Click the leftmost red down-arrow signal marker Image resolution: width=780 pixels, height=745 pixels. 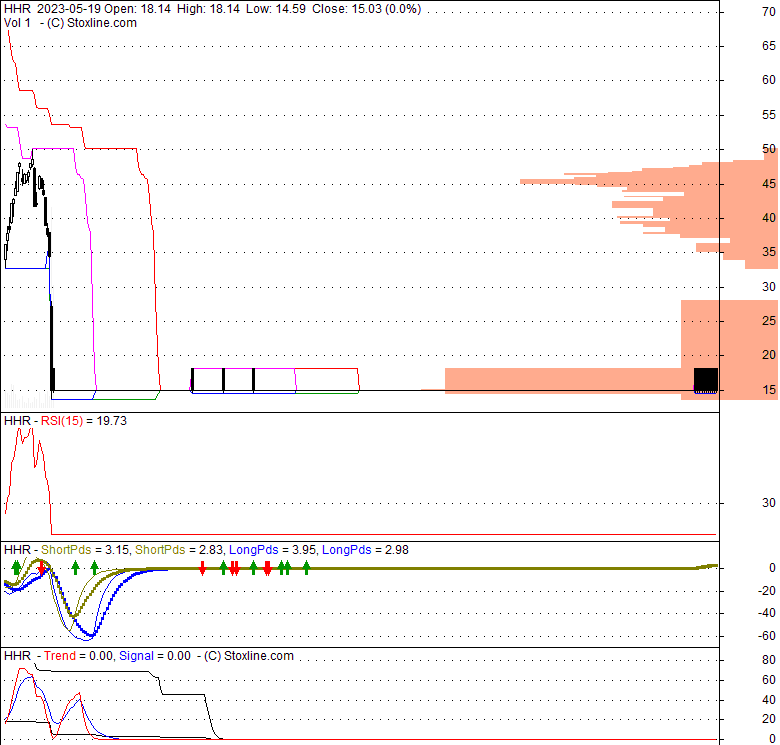(x=41, y=569)
